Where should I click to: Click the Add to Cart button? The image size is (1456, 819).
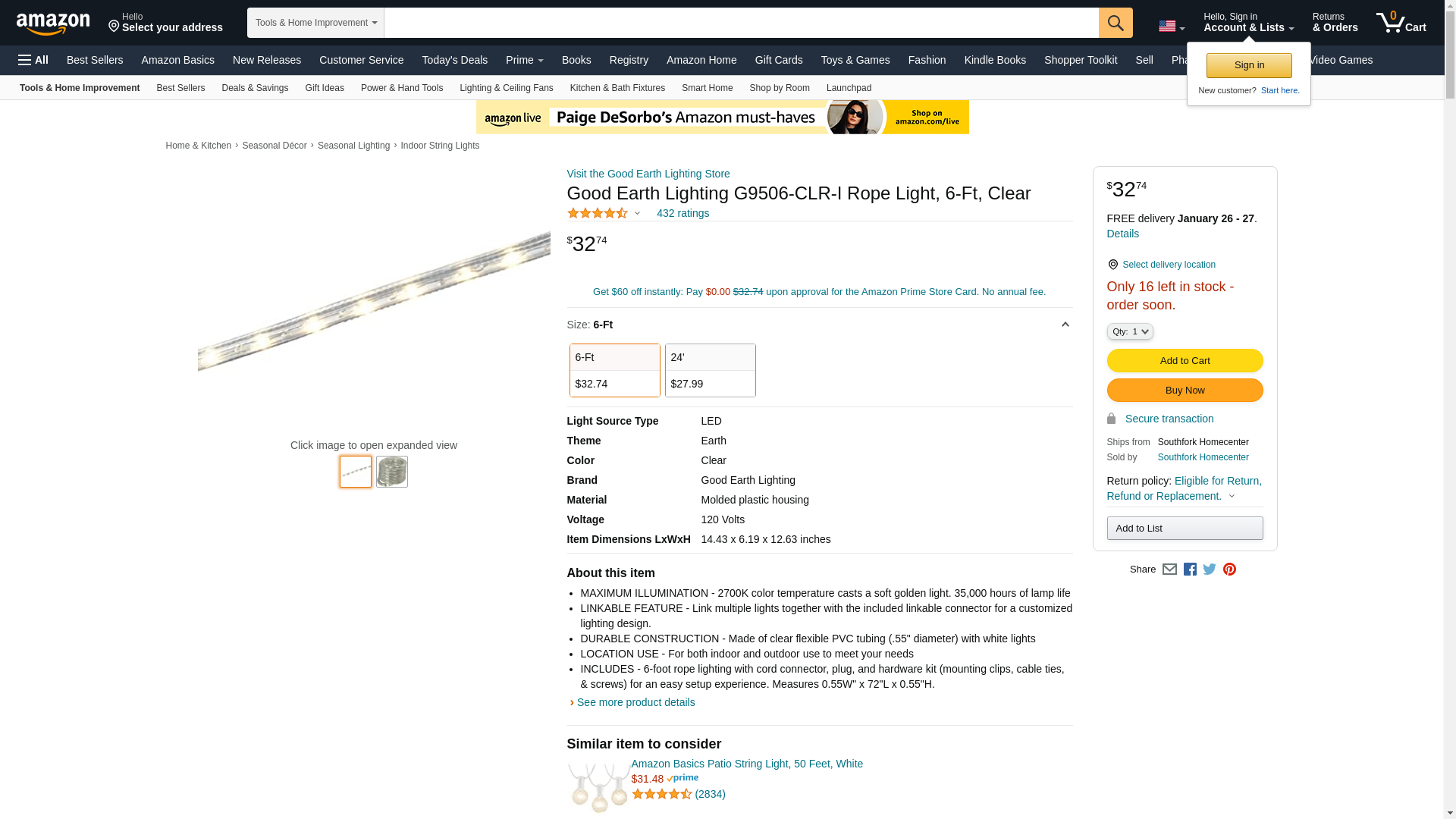pos(1184,361)
